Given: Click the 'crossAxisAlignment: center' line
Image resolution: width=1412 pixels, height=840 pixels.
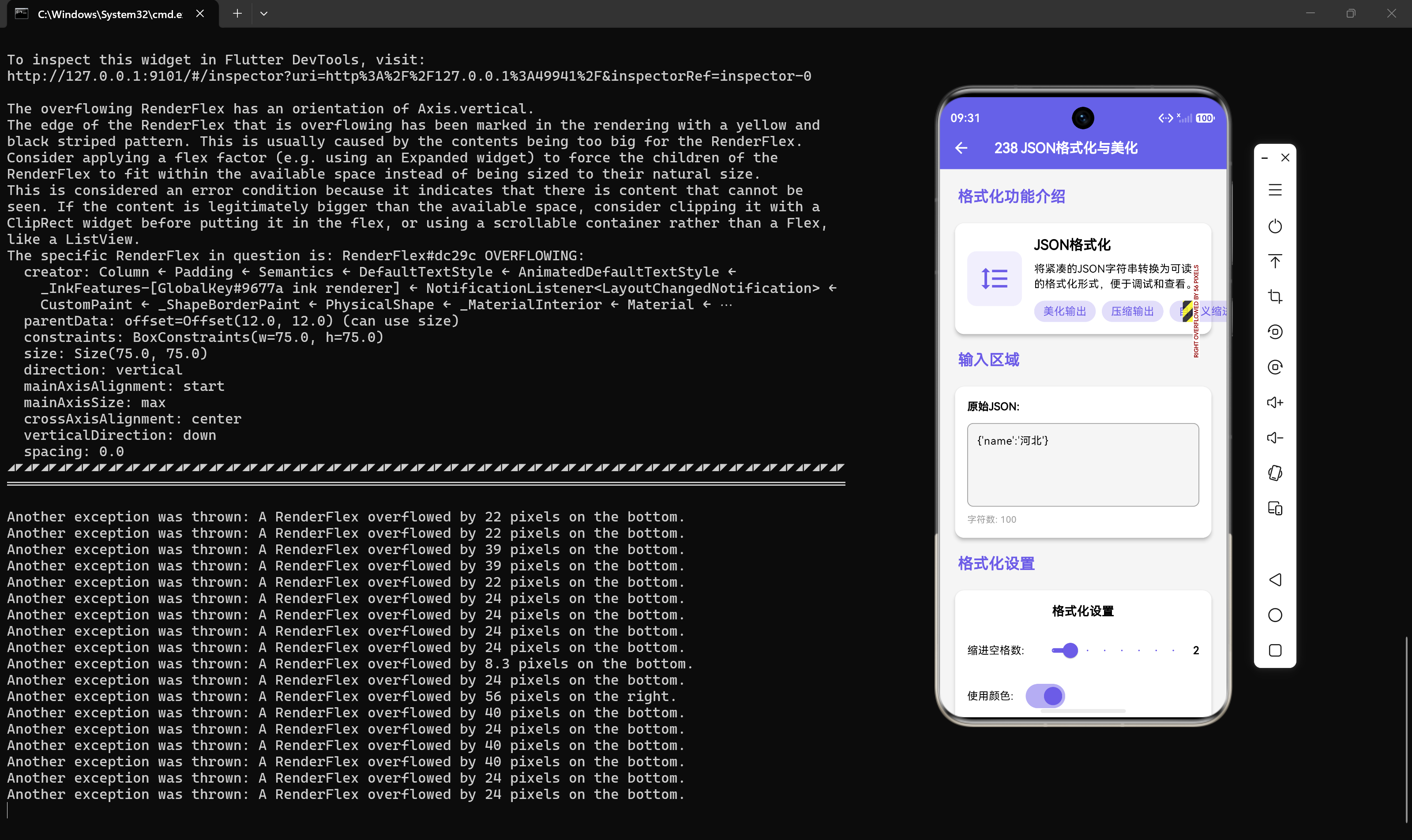Looking at the screenshot, I should point(132,419).
